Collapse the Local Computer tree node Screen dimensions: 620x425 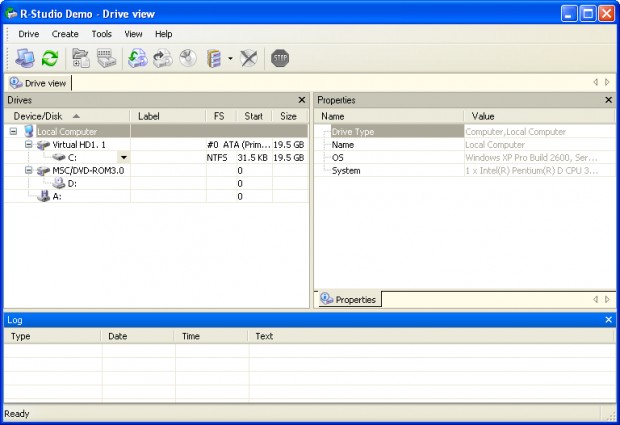click(13, 131)
